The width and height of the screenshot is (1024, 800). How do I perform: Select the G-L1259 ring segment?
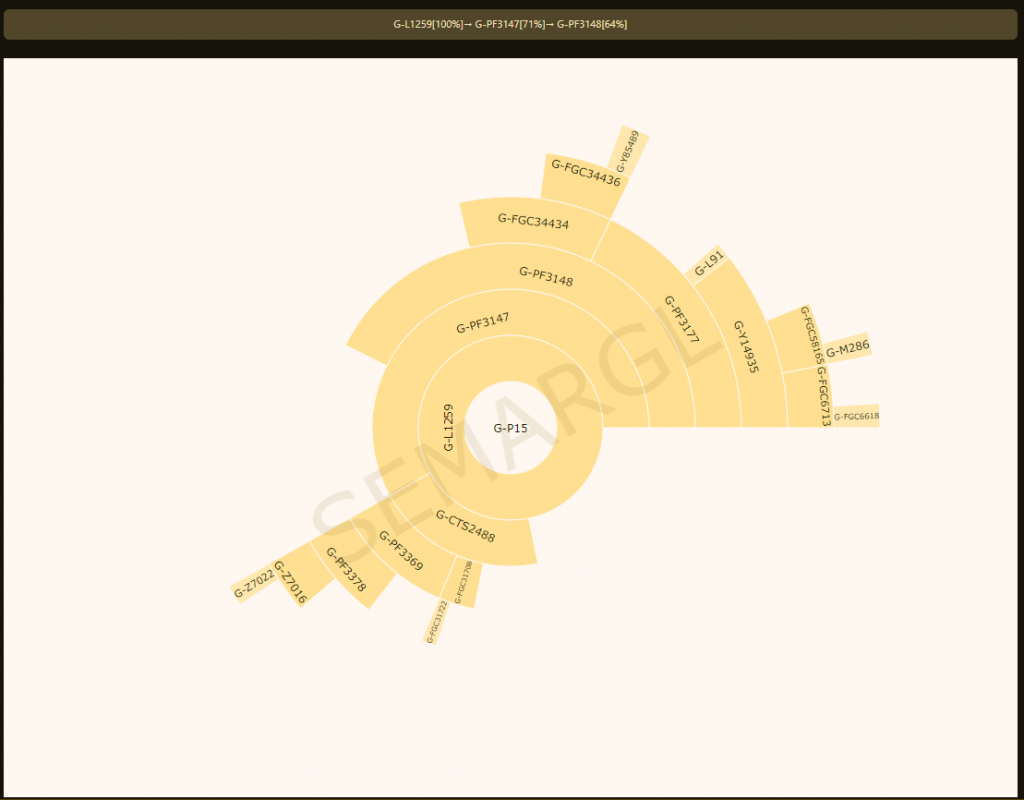[448, 427]
